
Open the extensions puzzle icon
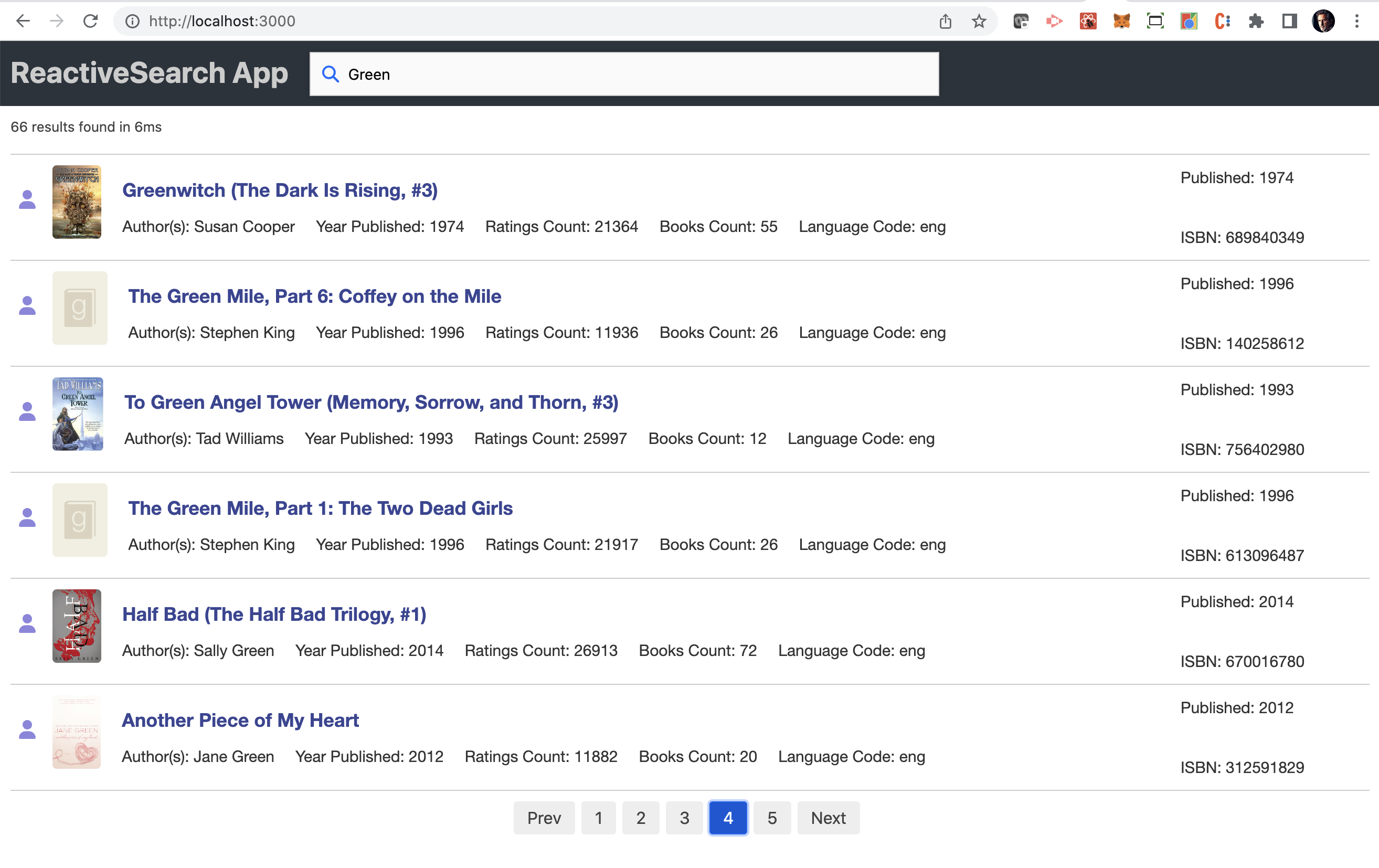(x=1256, y=21)
